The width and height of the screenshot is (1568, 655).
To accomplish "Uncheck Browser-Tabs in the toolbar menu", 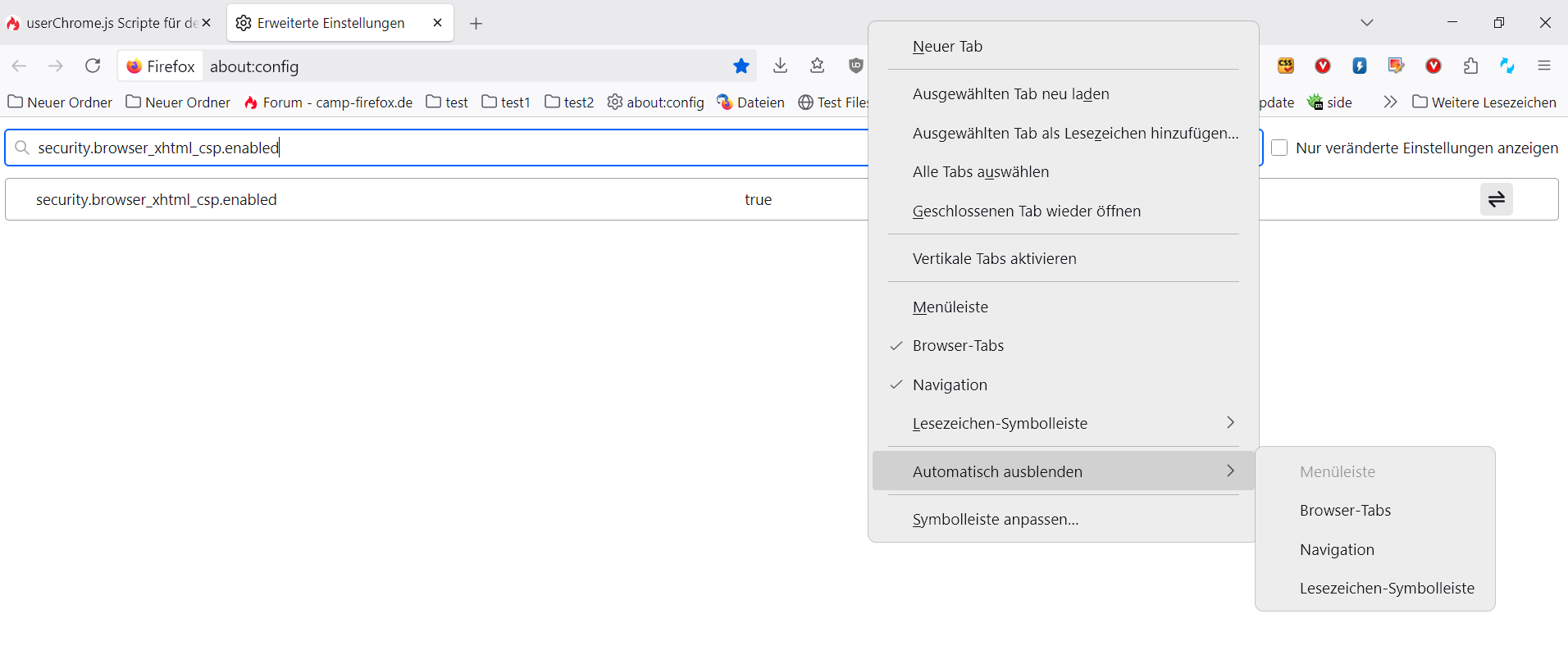I will pos(958,346).
